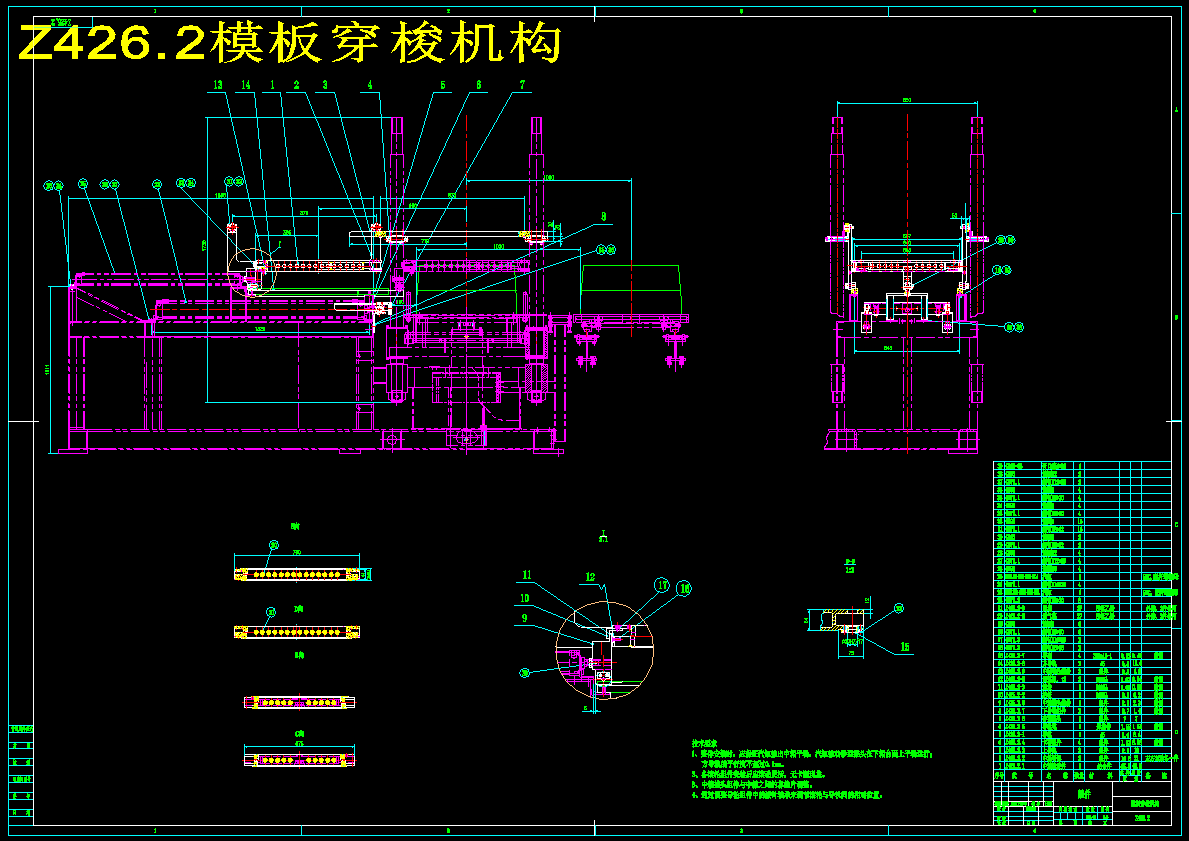Click the circled balloon number 17
Viewport: 1189px width, 841px height.
click(x=663, y=585)
